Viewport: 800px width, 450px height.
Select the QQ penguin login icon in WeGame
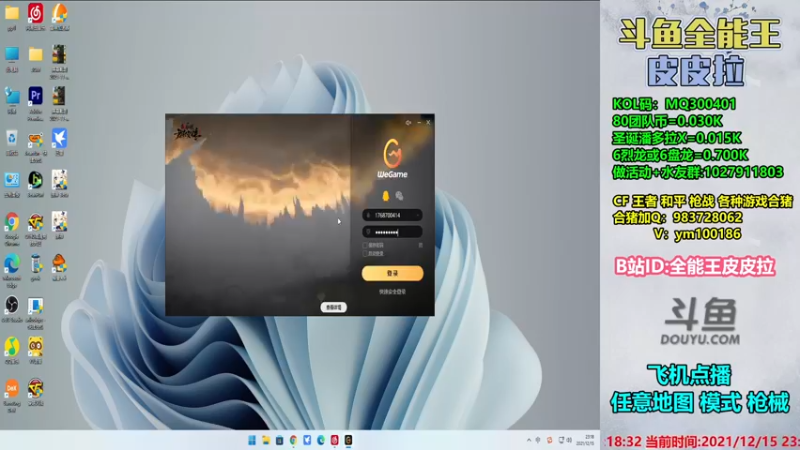click(386, 196)
